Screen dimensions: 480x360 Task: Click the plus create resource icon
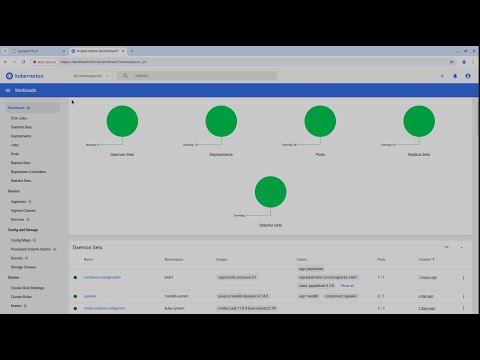(x=442, y=76)
